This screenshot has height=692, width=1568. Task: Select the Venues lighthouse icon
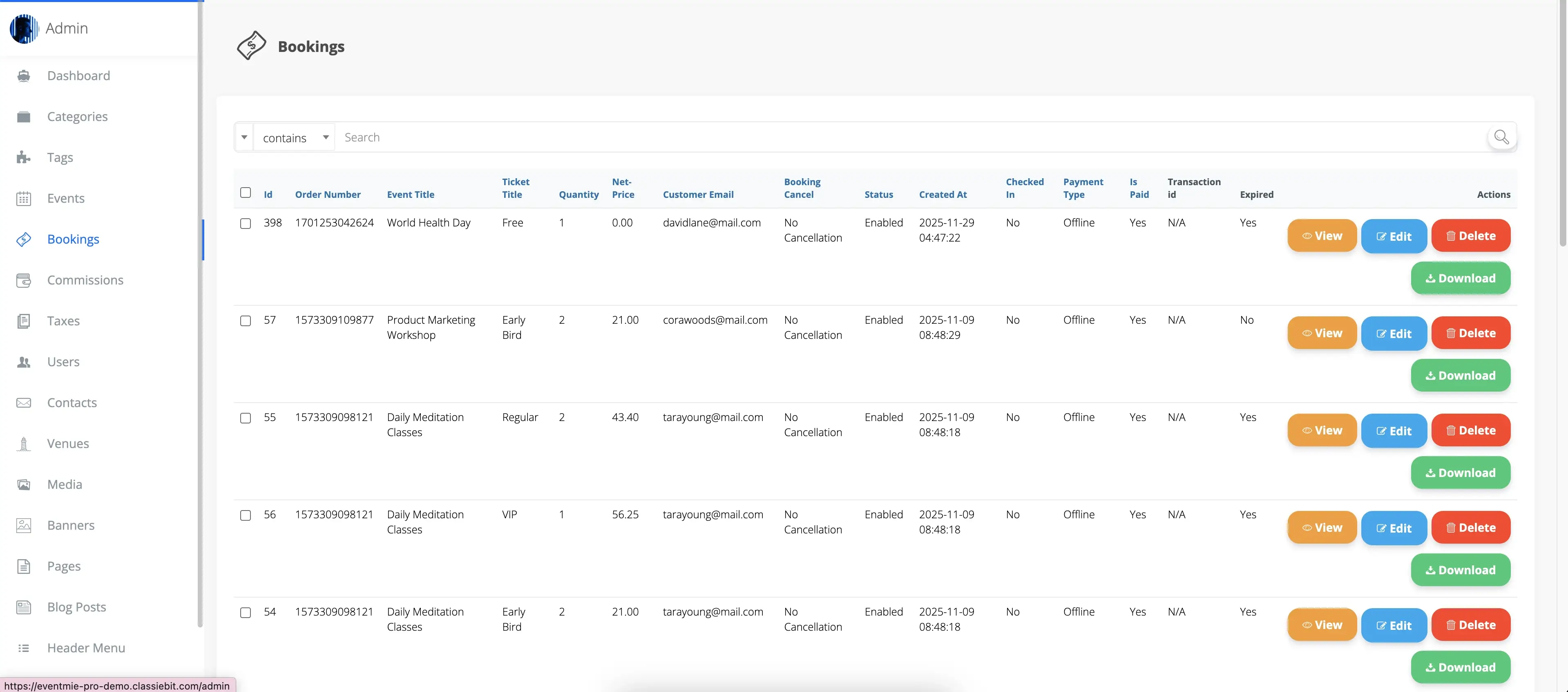[24, 443]
